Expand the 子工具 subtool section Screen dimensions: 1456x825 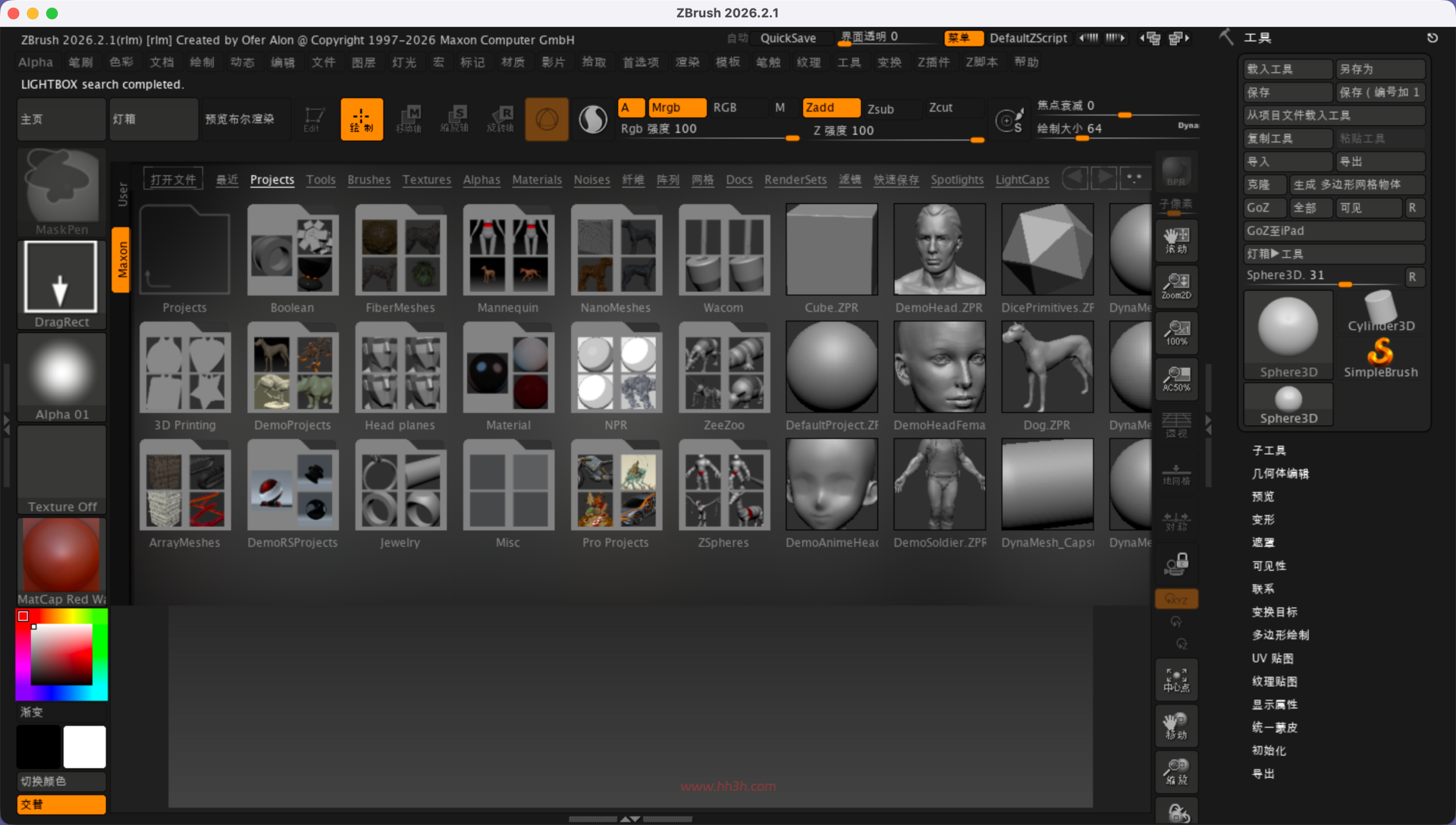tap(1268, 450)
